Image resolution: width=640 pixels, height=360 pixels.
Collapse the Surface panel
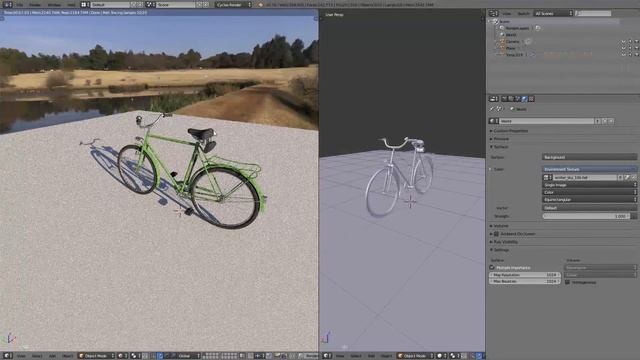point(501,147)
